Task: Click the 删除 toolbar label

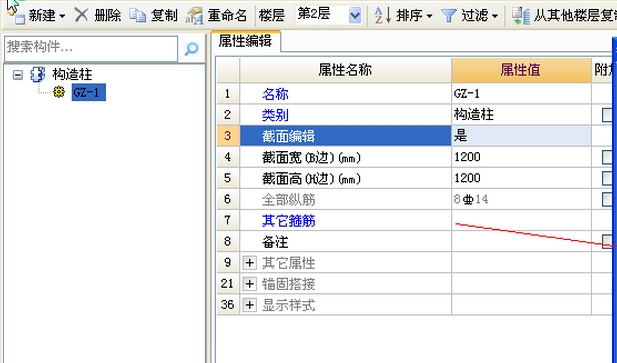Action: 107,16
